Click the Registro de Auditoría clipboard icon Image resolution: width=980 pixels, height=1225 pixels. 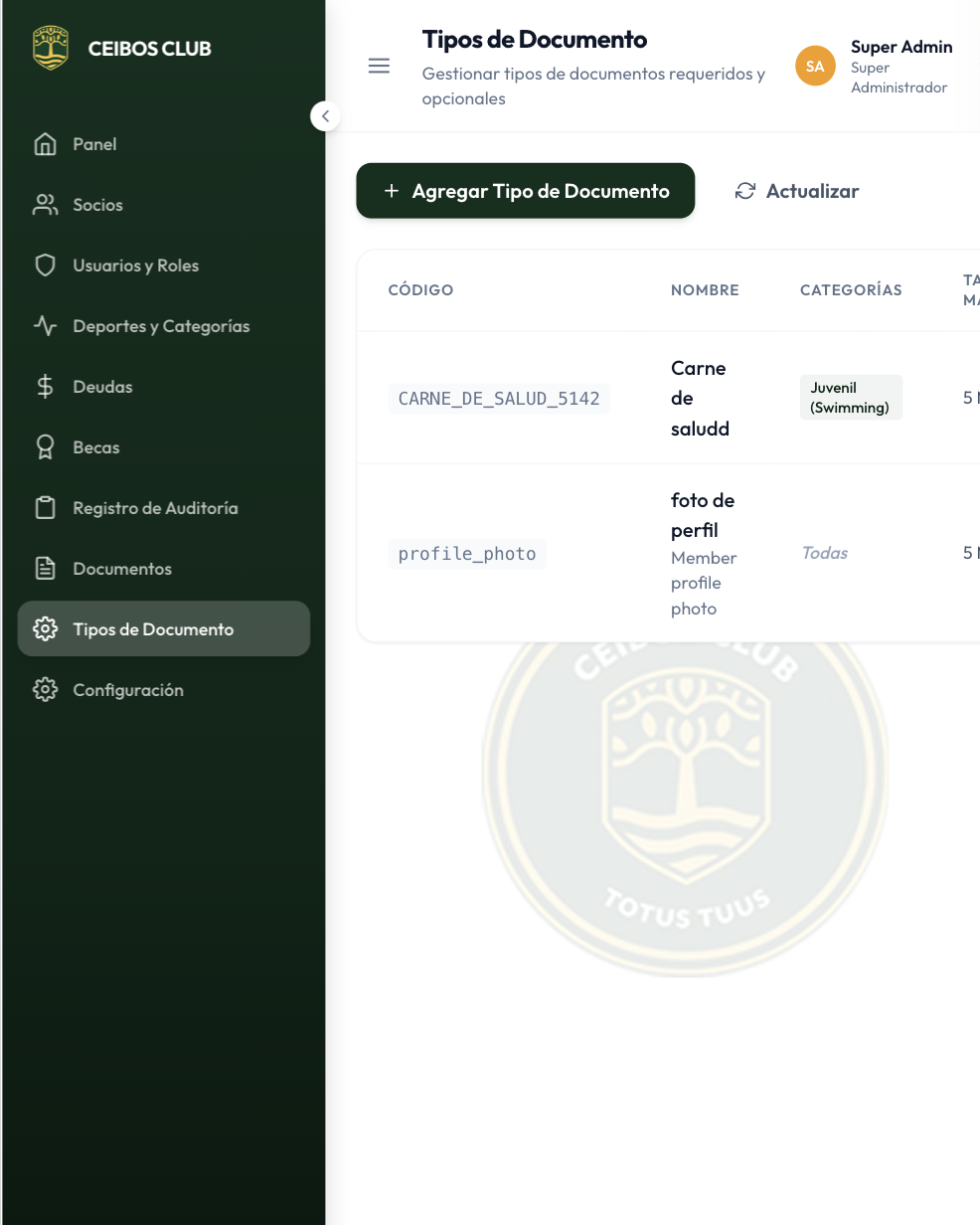point(45,508)
